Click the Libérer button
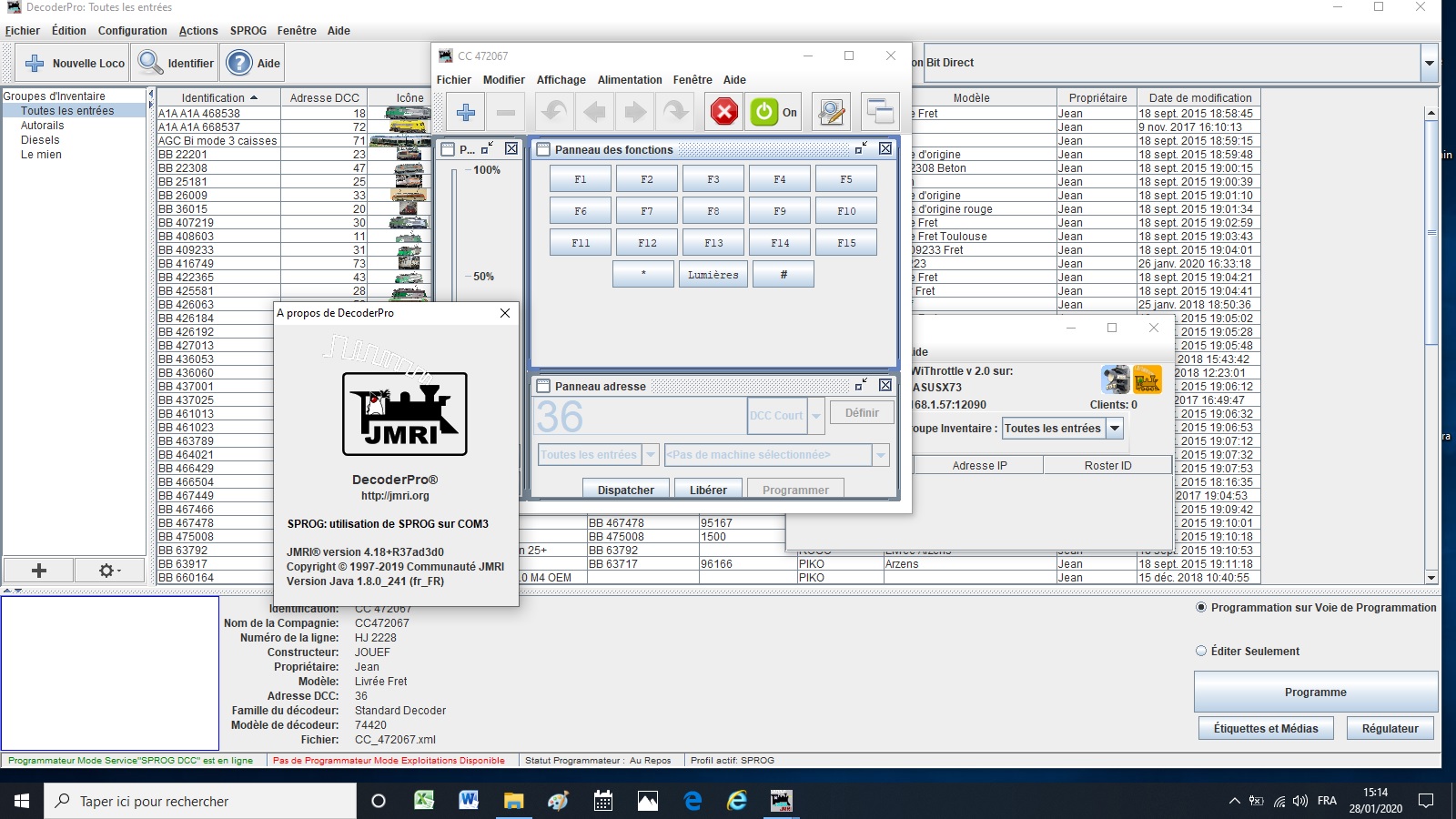 (x=708, y=490)
